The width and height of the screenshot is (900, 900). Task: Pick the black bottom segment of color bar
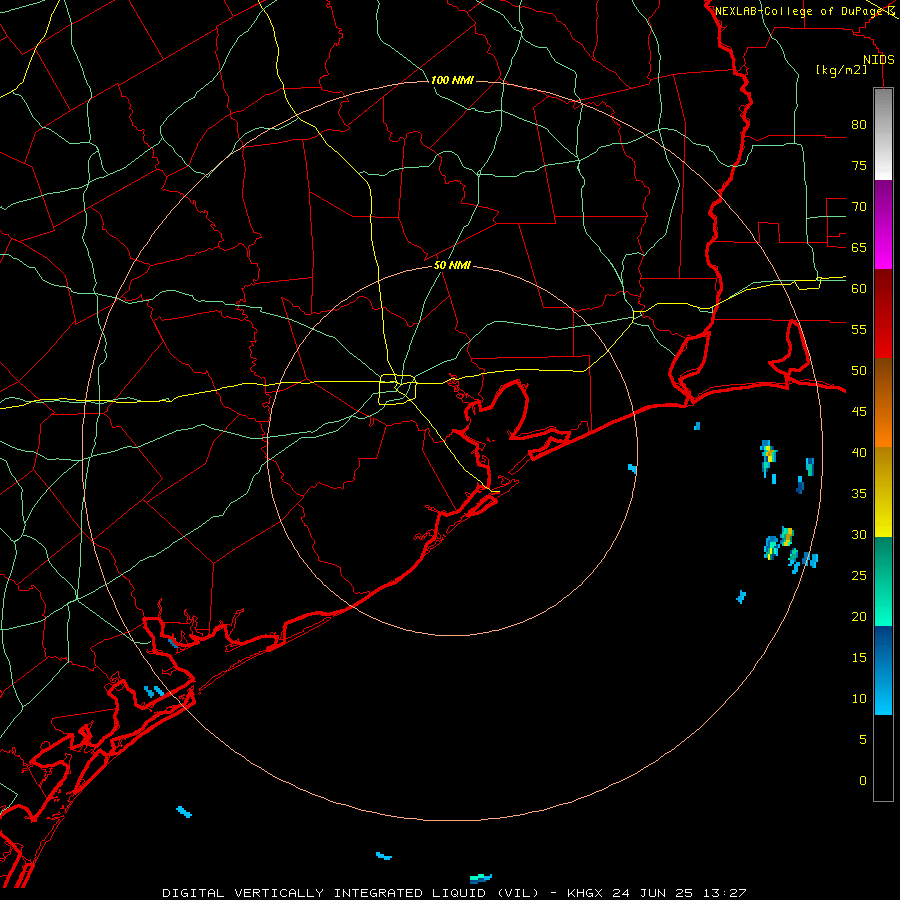click(883, 758)
